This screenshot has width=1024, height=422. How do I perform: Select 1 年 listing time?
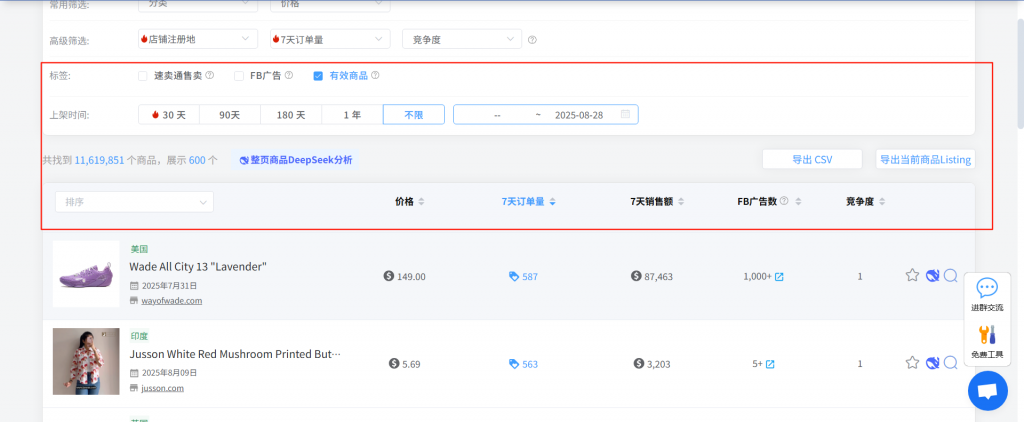coord(353,114)
